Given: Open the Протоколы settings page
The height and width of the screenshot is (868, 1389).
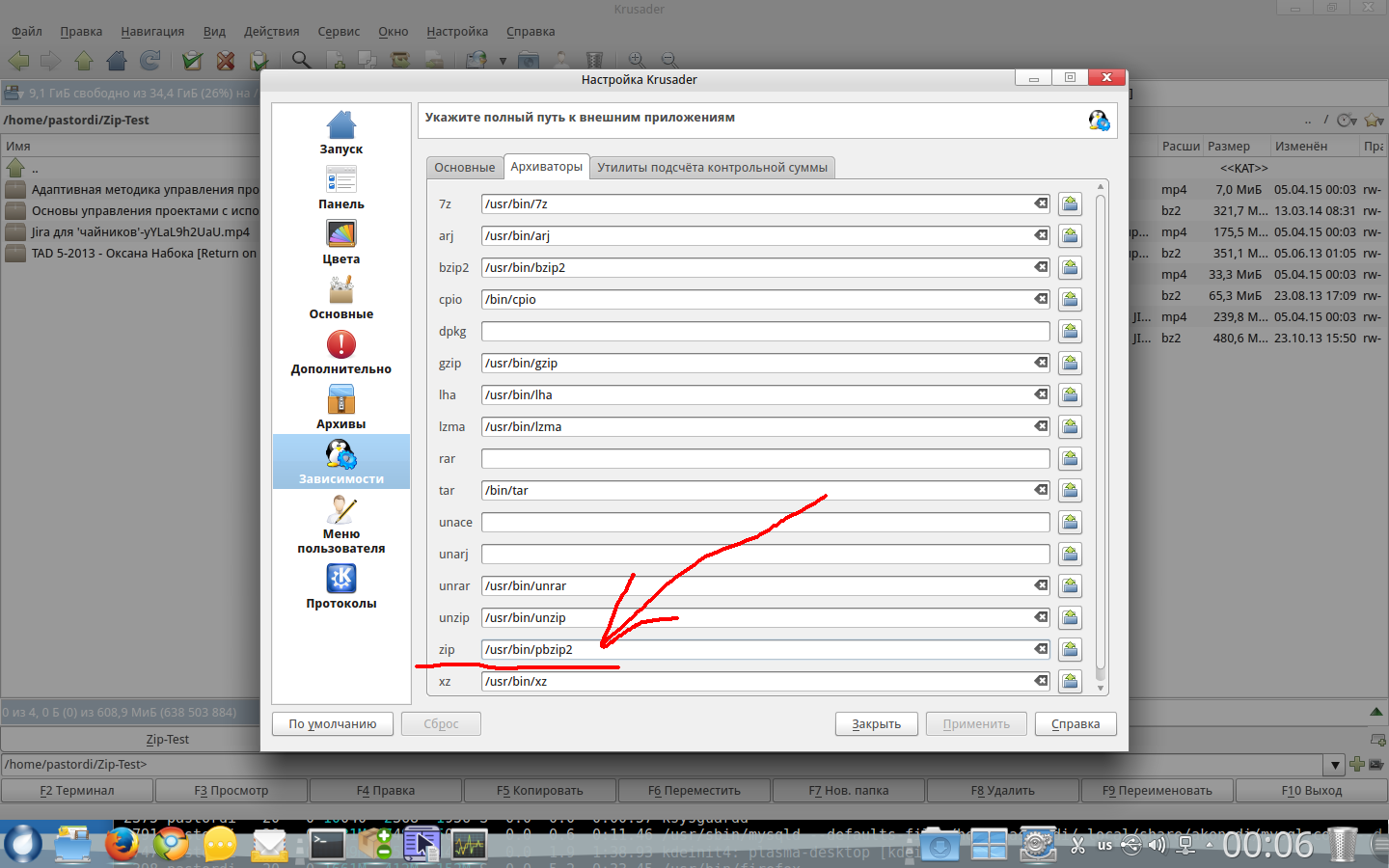Looking at the screenshot, I should coord(341,587).
